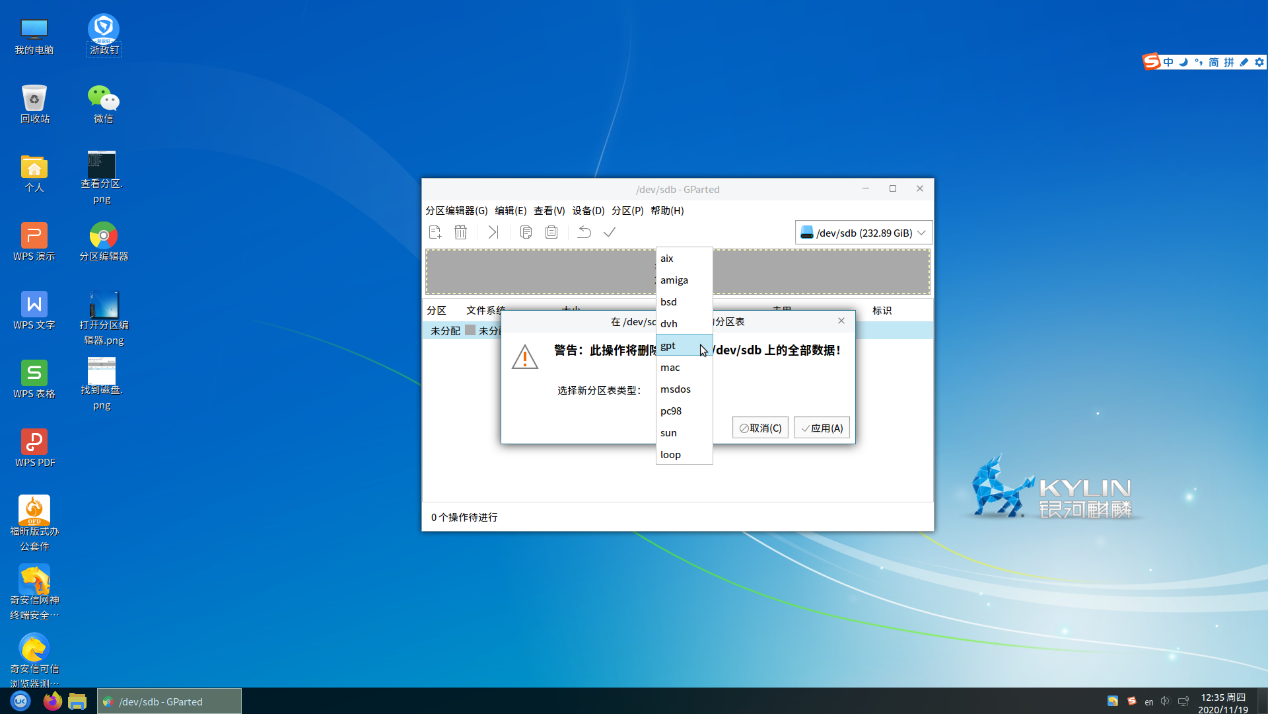
Task: Open the 分区编辑器(G) menu
Action: [x=456, y=211]
